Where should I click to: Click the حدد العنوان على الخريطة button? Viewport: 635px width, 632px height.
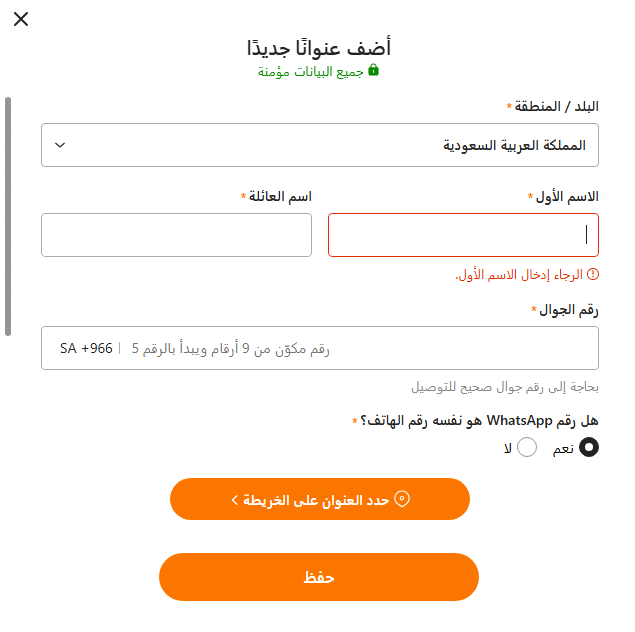tap(319, 499)
